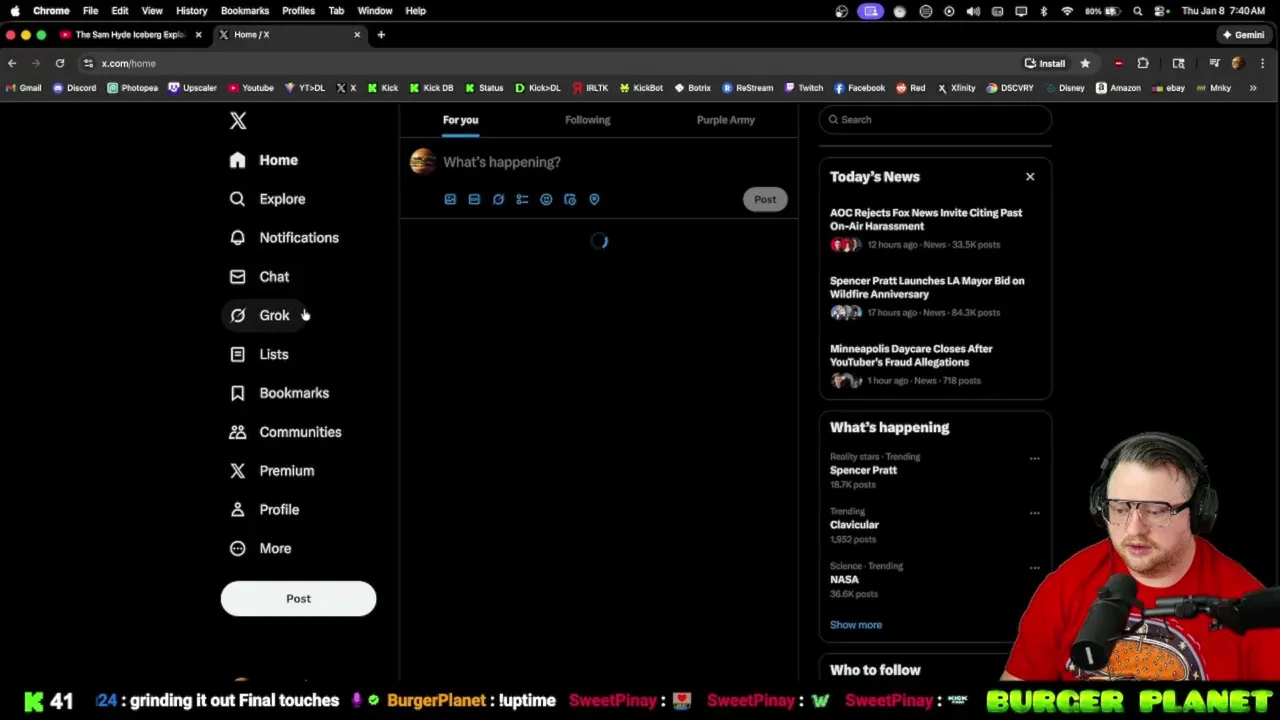The image size is (1280, 720).
Task: Go back with Chrome's back arrow
Action: tap(12, 63)
